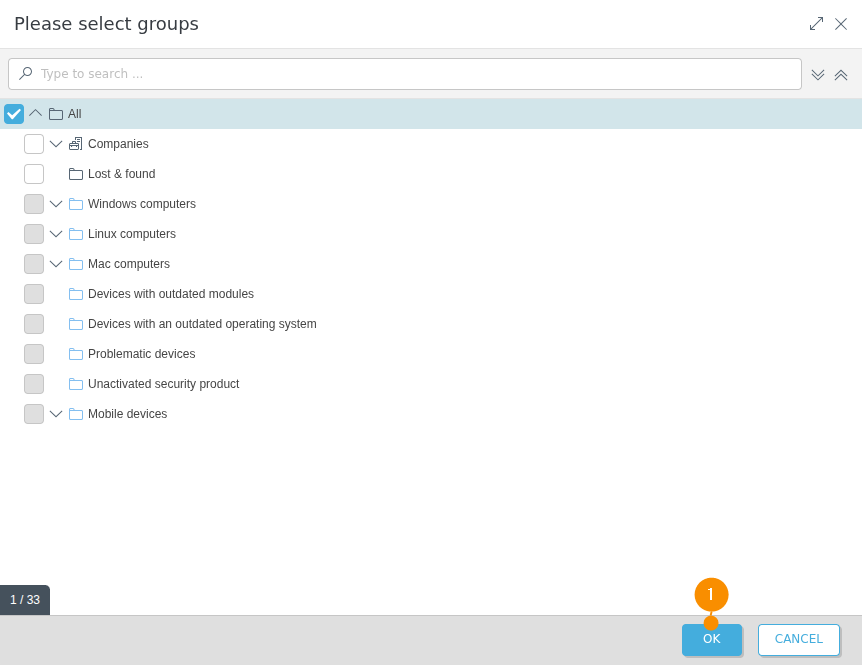Expand the Windows computers group
Screen dimensions: 862x665
[56, 204]
